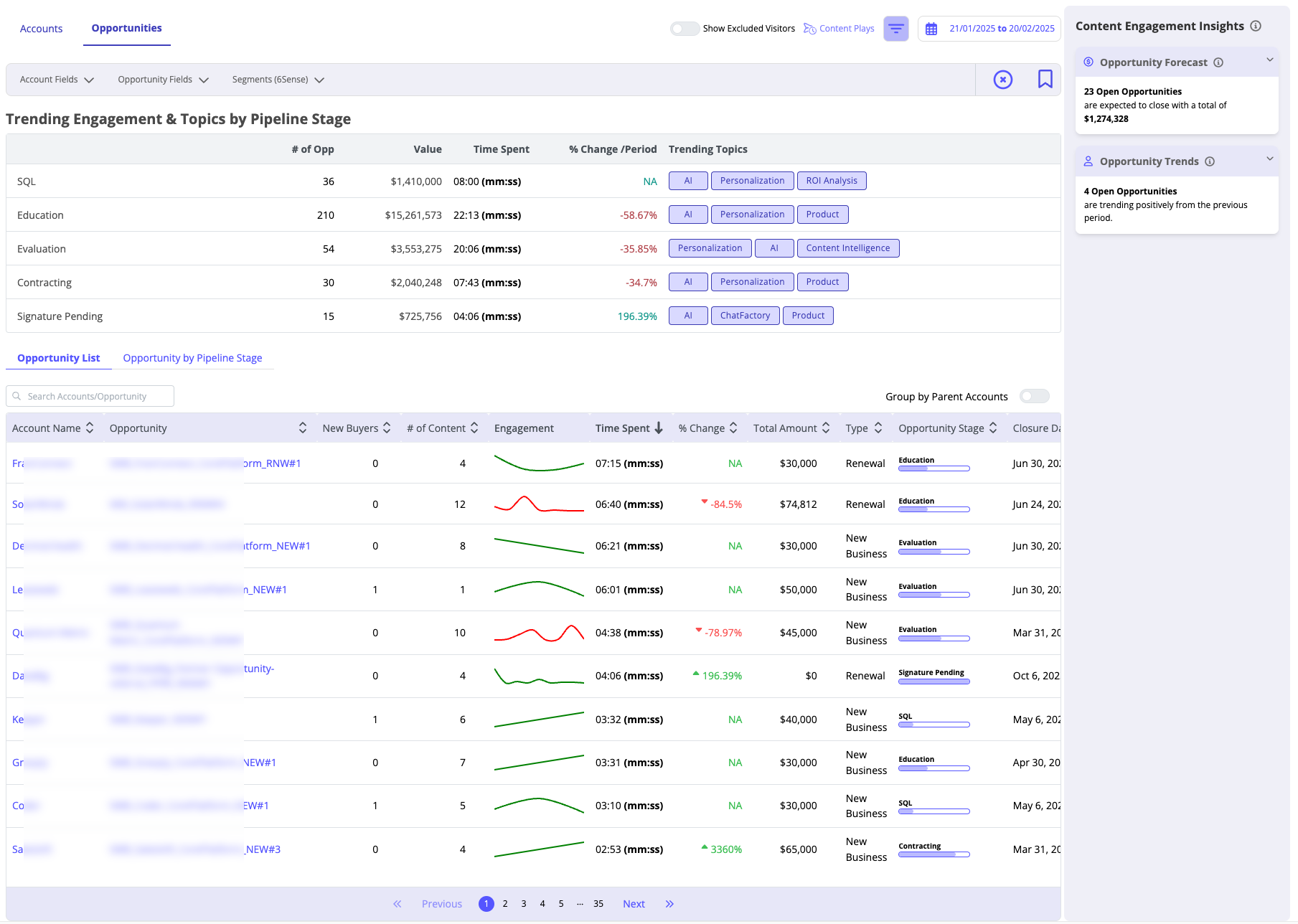Click info icon next to Opportunity Trends
The image size is (1298, 924).
(1210, 161)
